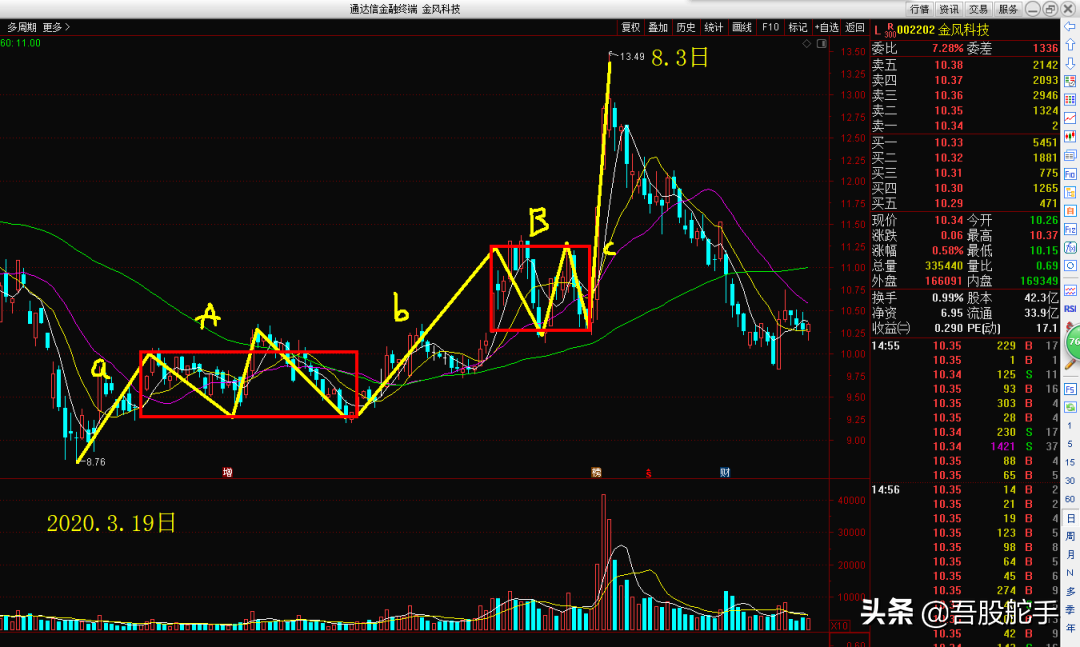Click the up arrow icon in right sidebar
Viewport: 1080px width, 647px height.
point(1070,45)
